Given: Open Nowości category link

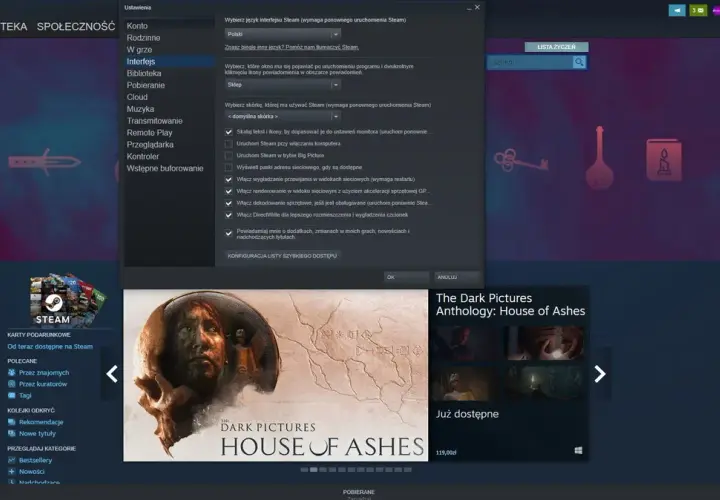Looking at the screenshot, I should pos(32,472).
